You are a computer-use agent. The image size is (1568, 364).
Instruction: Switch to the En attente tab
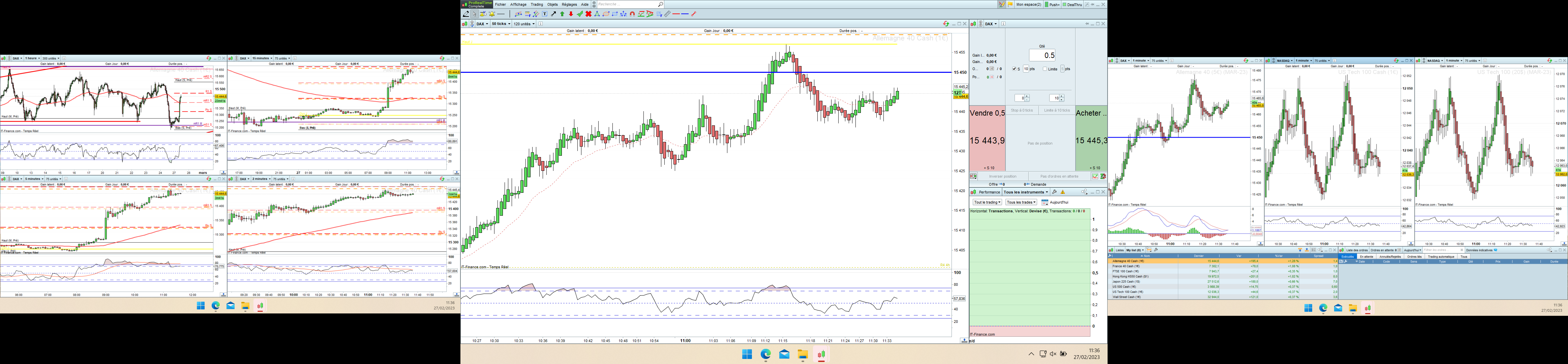[1366, 256]
